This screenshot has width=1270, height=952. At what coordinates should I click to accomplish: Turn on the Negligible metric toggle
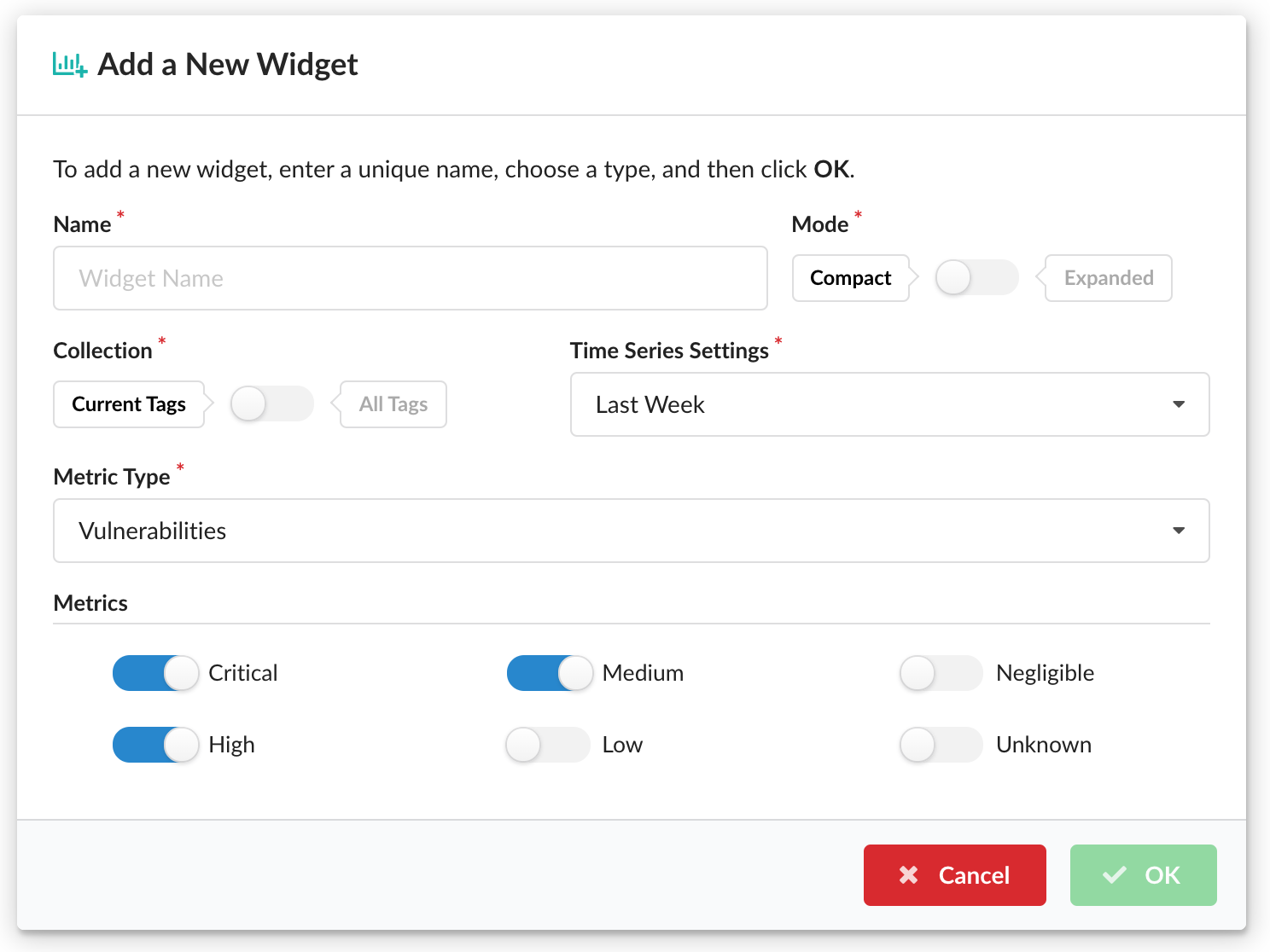(x=941, y=673)
